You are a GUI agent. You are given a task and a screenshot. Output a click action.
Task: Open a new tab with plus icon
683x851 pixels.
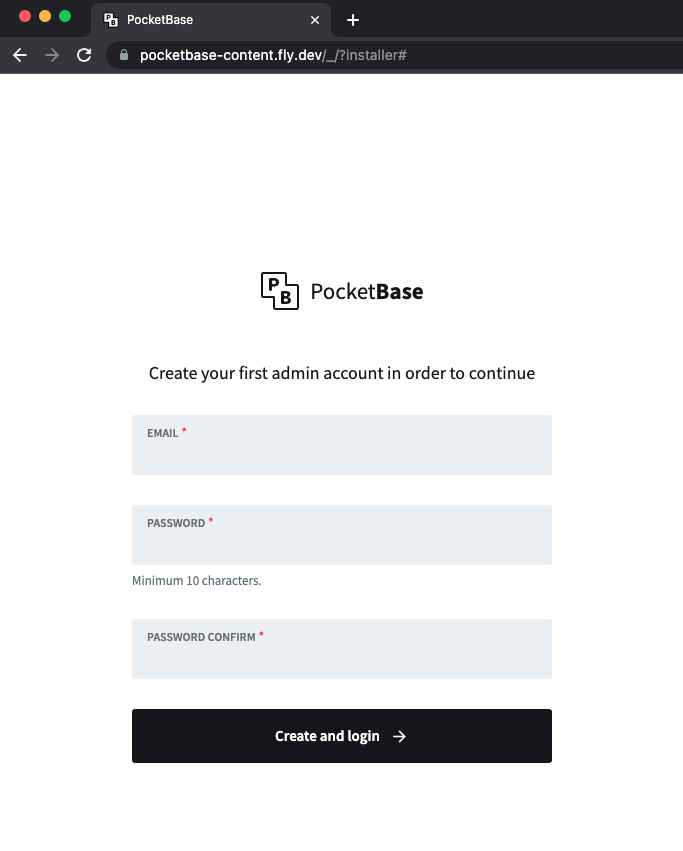353,20
